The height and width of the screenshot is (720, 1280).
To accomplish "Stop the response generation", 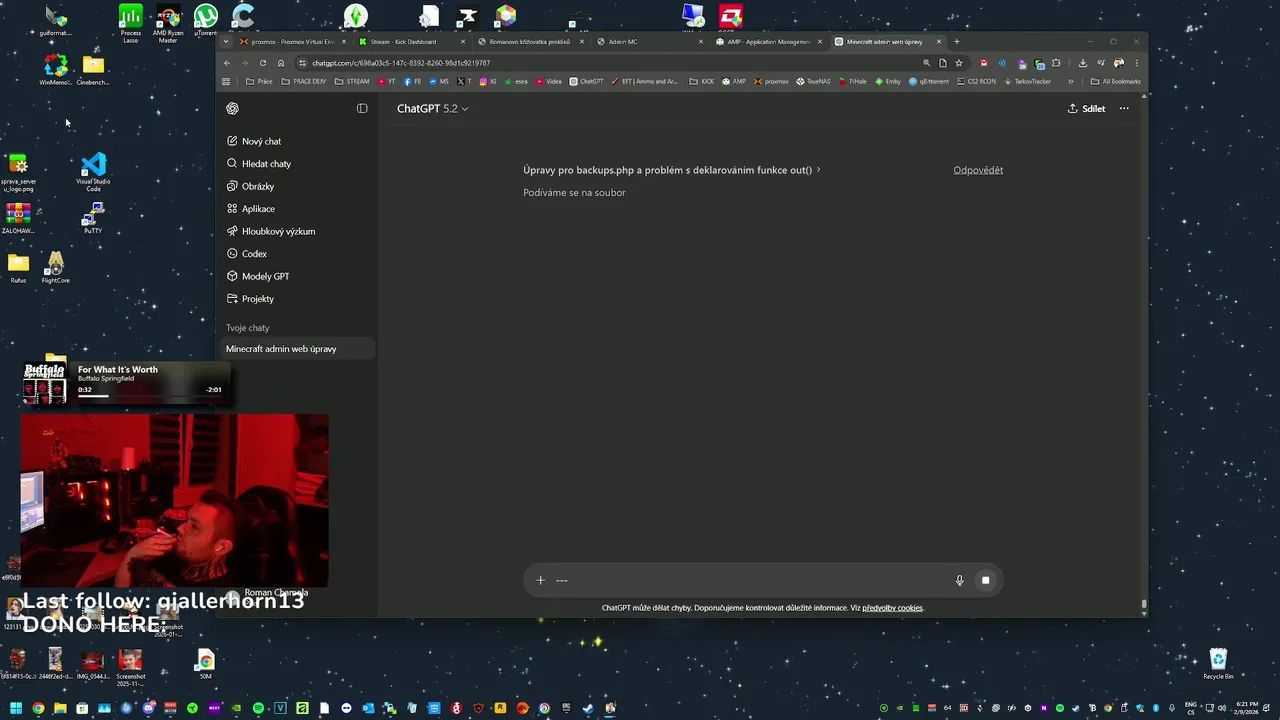I will point(985,580).
